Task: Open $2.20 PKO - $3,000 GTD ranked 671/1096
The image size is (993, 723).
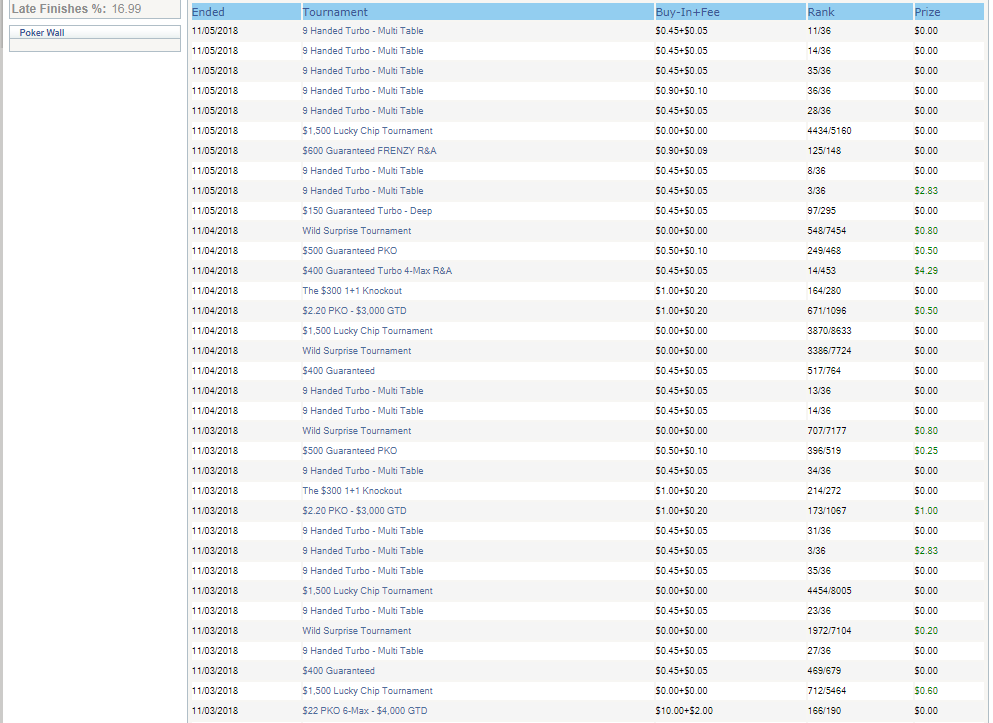Action: (355, 311)
